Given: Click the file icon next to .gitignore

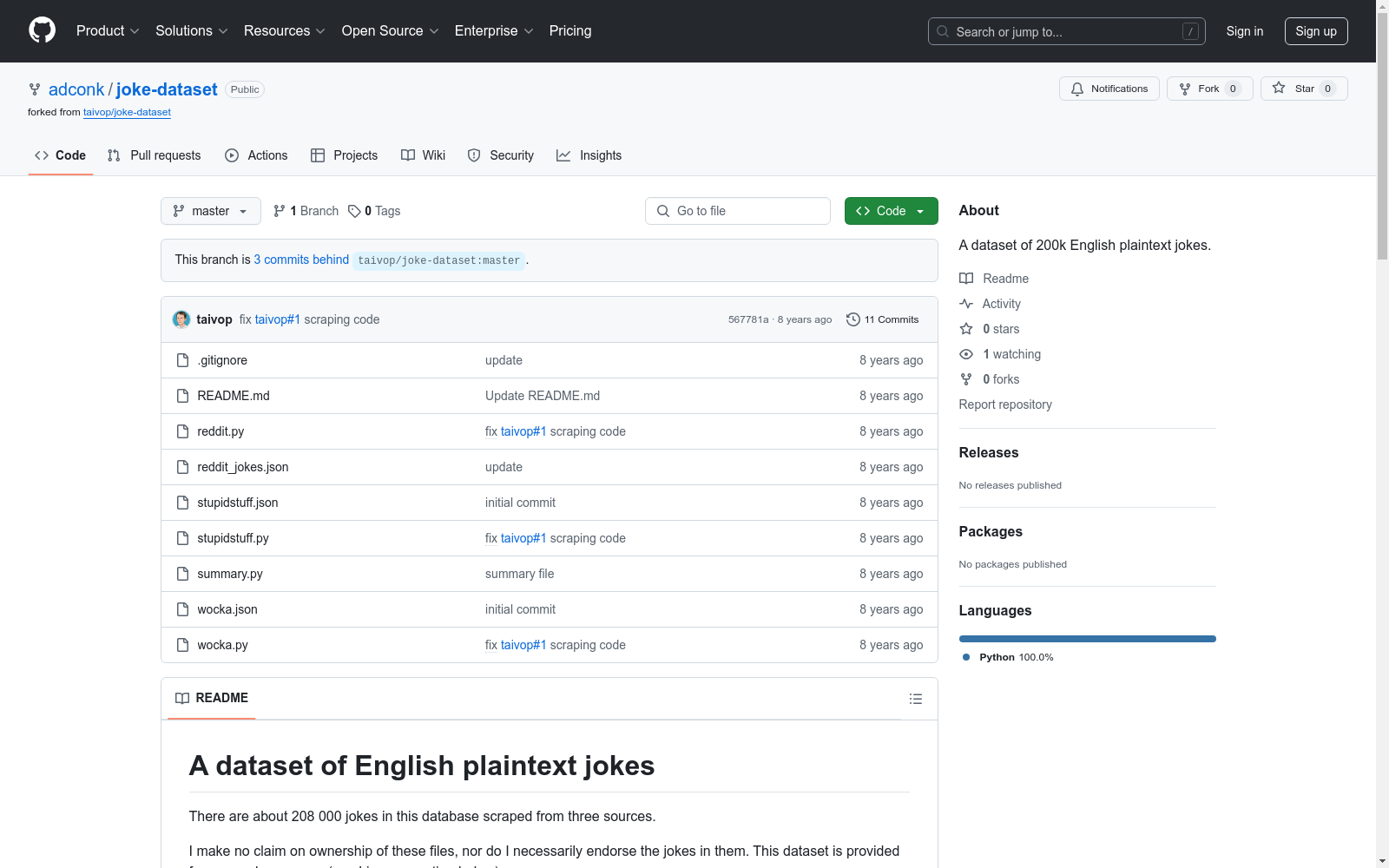Looking at the screenshot, I should pos(182,360).
